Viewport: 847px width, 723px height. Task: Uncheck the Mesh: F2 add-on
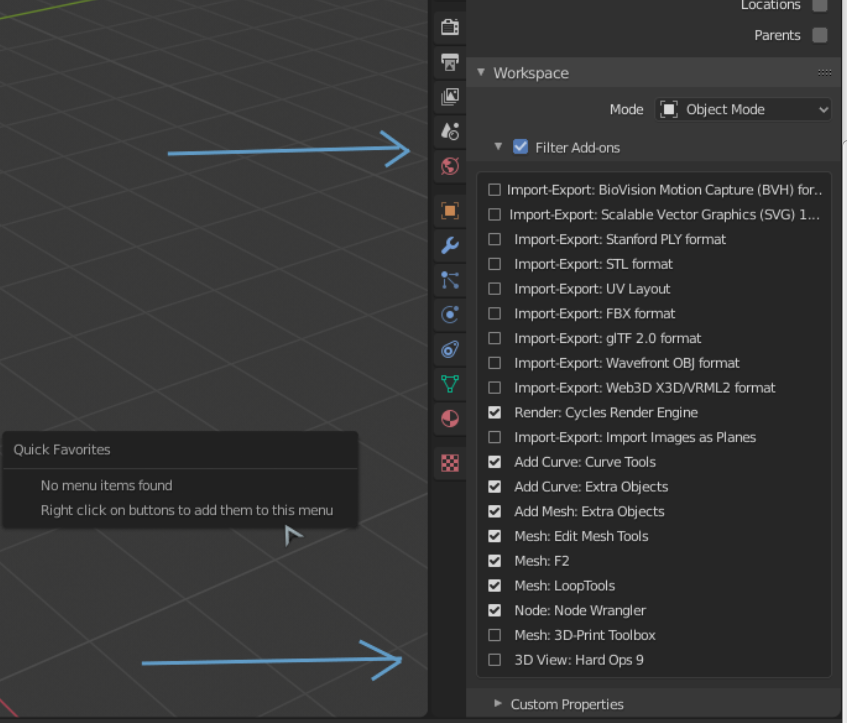[x=494, y=561]
